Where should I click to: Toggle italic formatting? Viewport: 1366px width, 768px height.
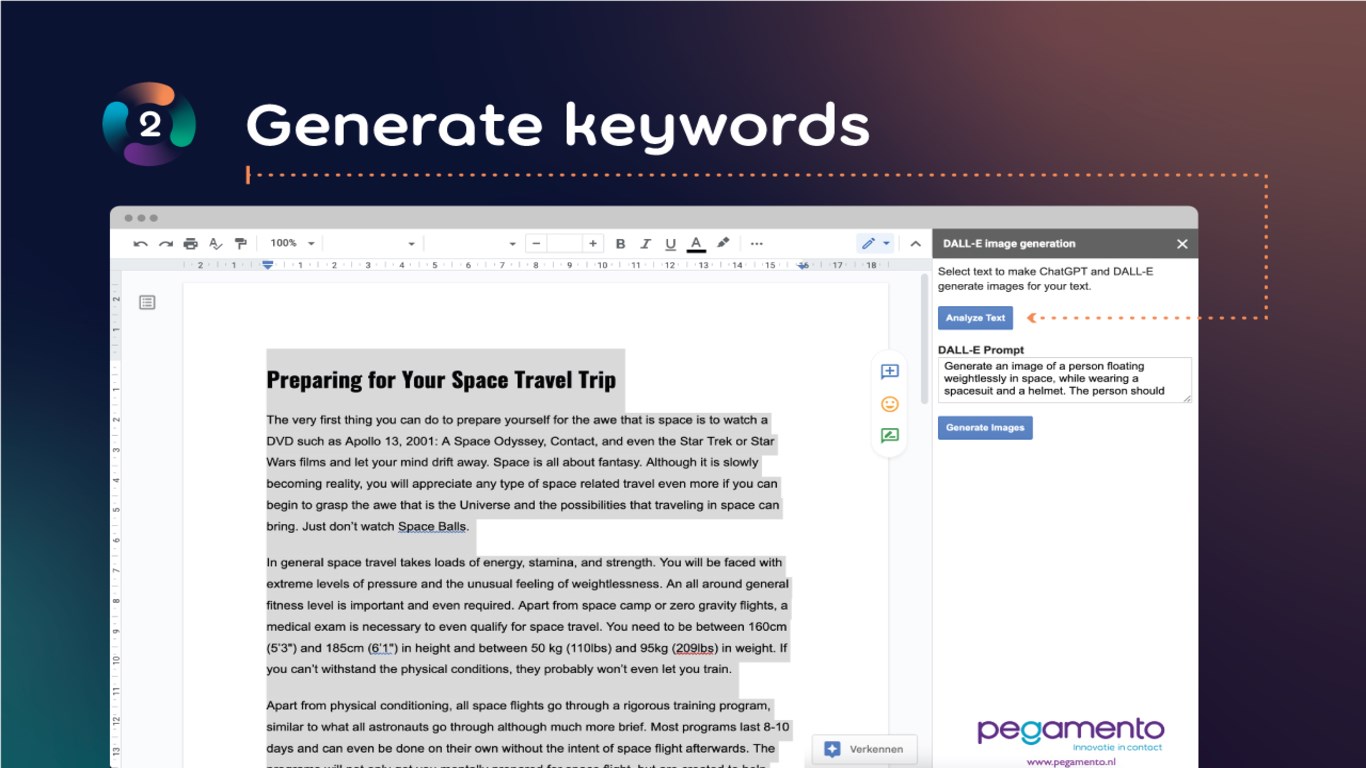coord(645,244)
